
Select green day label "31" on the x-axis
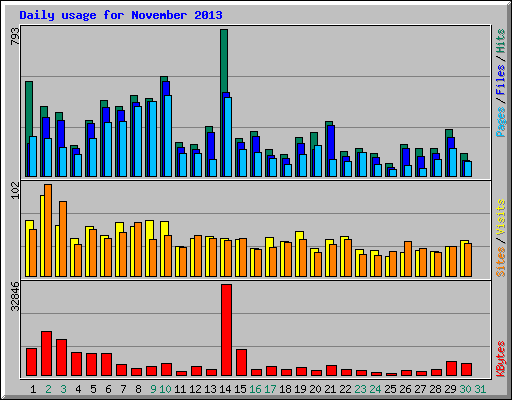pyautogui.click(x=480, y=389)
